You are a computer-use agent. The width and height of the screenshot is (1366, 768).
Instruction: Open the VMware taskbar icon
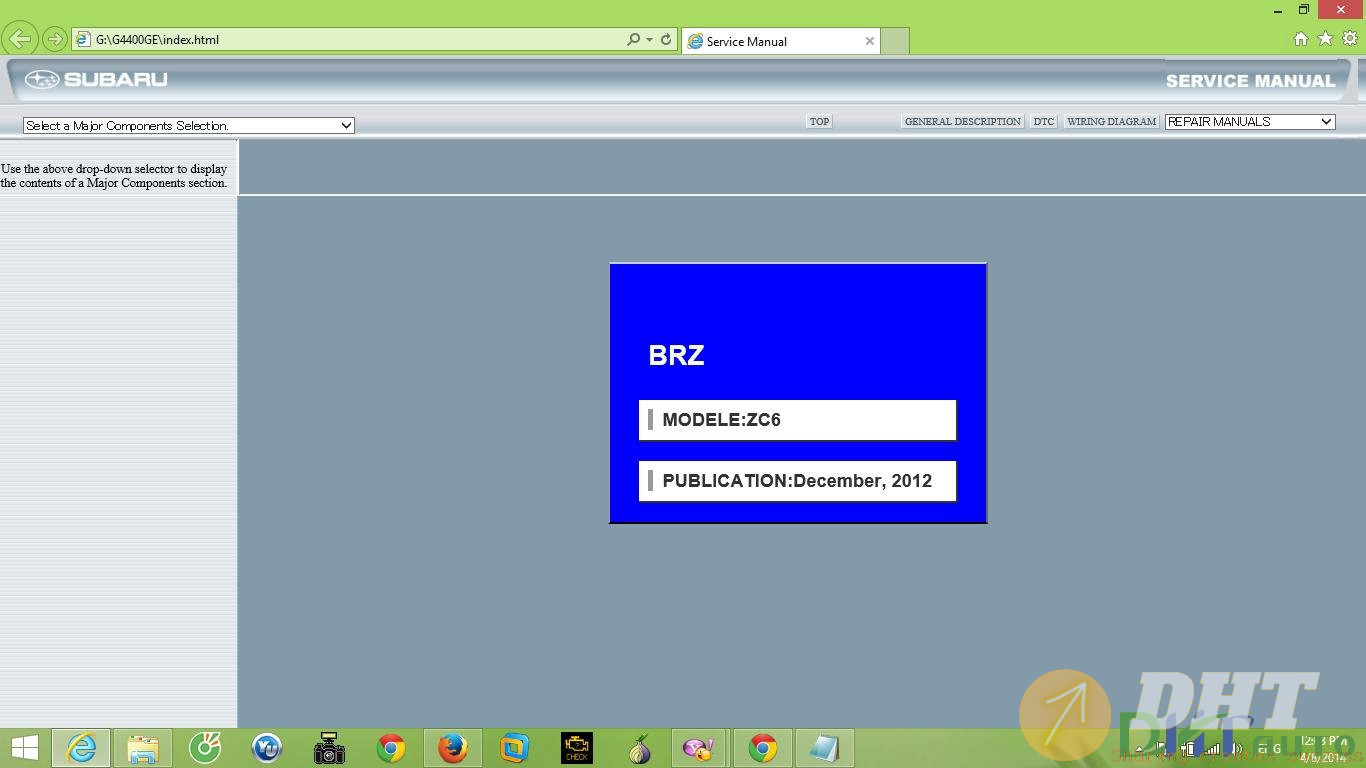click(515, 748)
